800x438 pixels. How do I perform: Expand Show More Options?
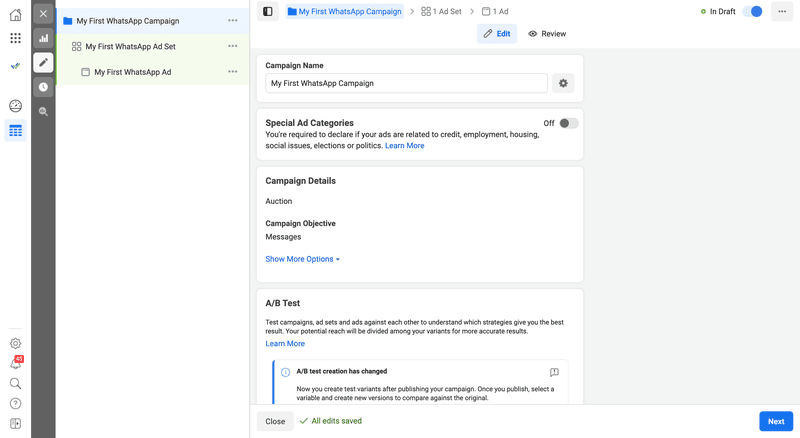303,259
